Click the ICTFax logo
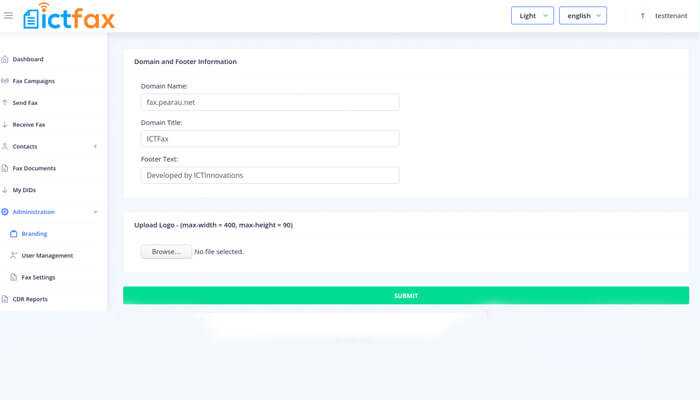This screenshot has height=400, width=700. click(68, 16)
